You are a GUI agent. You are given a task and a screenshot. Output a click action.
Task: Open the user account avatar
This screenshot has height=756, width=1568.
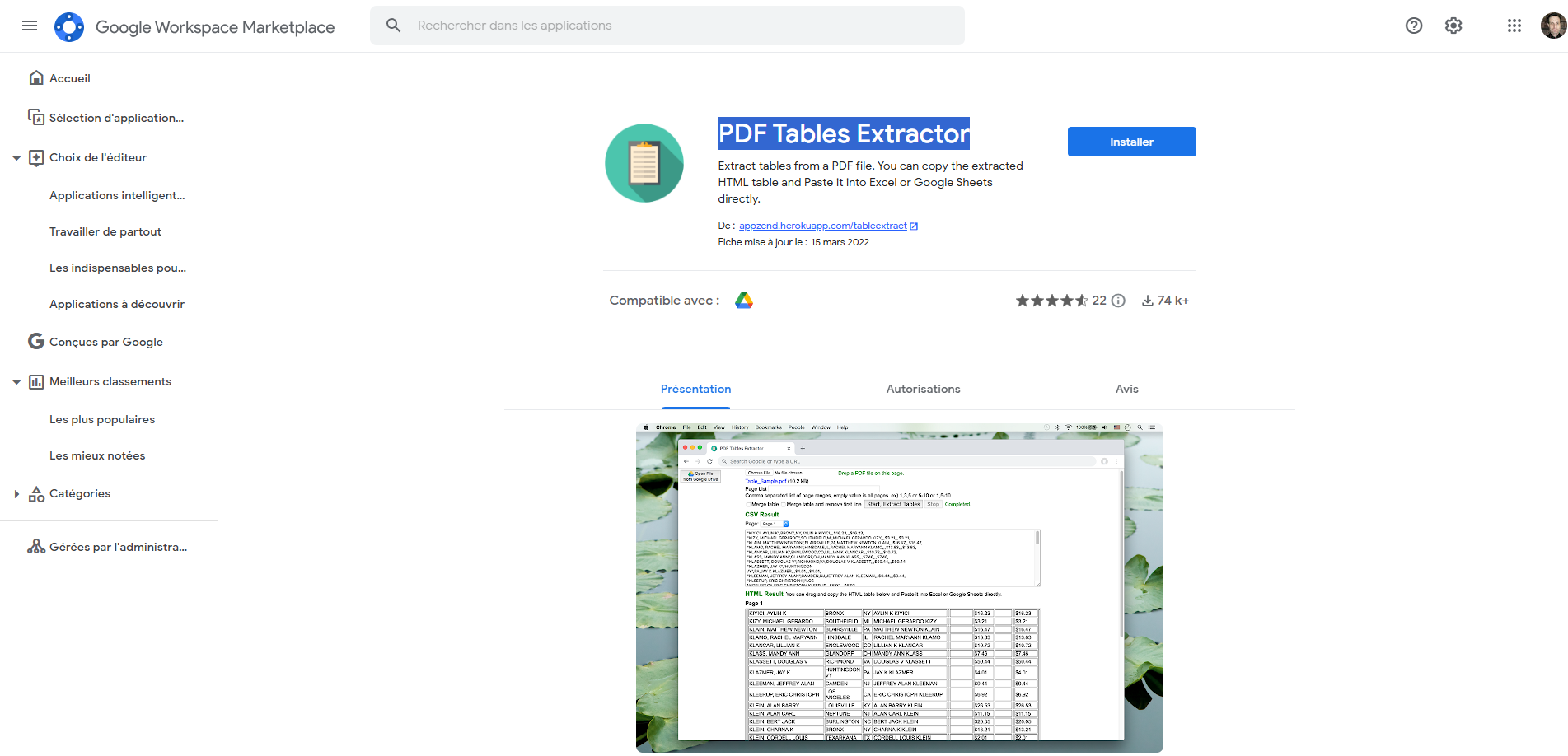1553,26
